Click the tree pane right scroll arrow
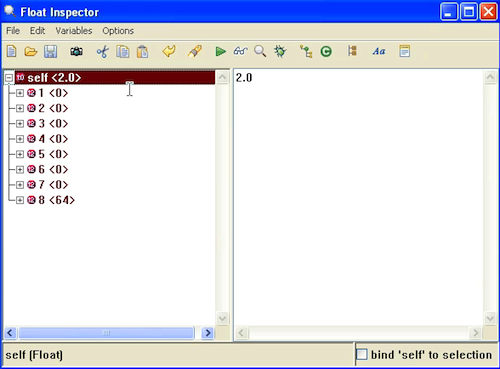Viewport: 500px width, 369px height. pyautogui.click(x=208, y=333)
